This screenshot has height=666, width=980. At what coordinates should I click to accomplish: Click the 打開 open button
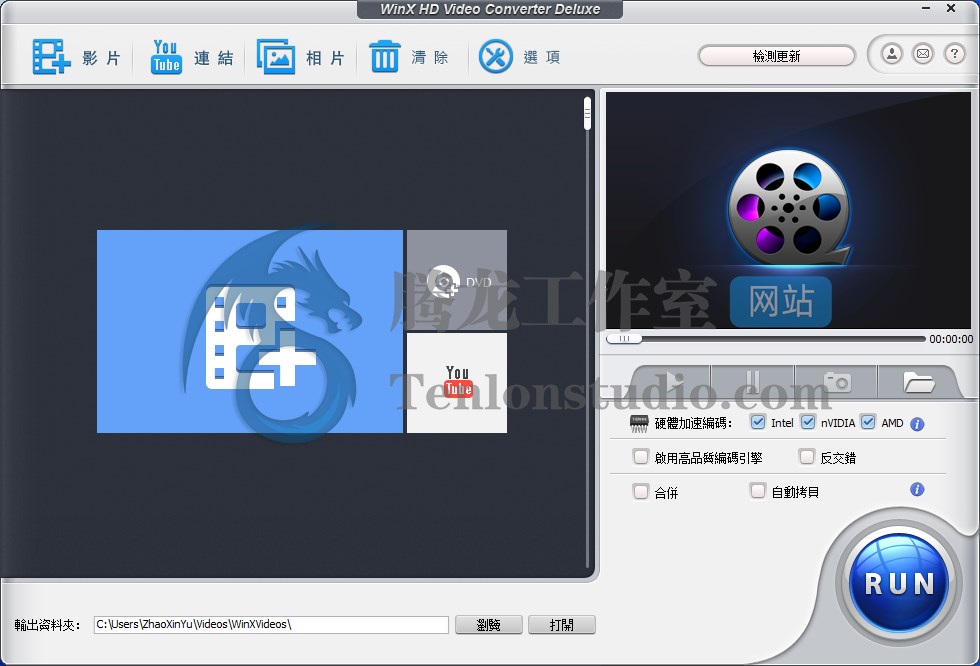click(561, 624)
